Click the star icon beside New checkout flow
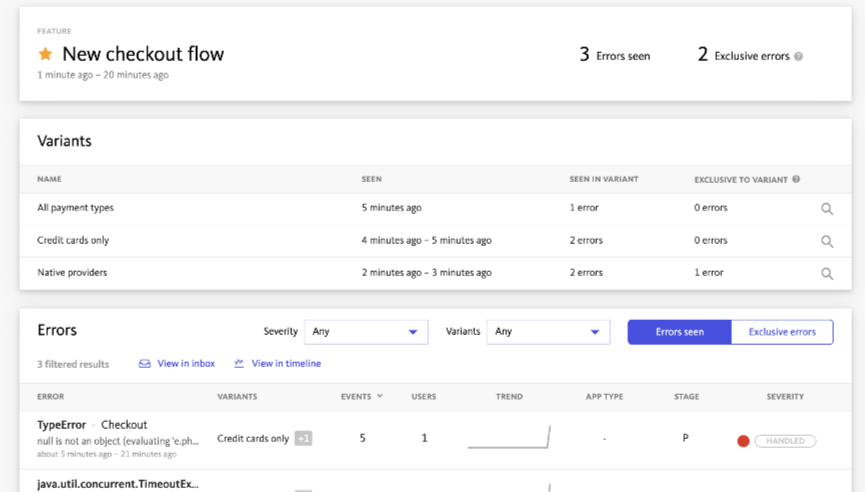This screenshot has height=492, width=865. click(x=45, y=54)
